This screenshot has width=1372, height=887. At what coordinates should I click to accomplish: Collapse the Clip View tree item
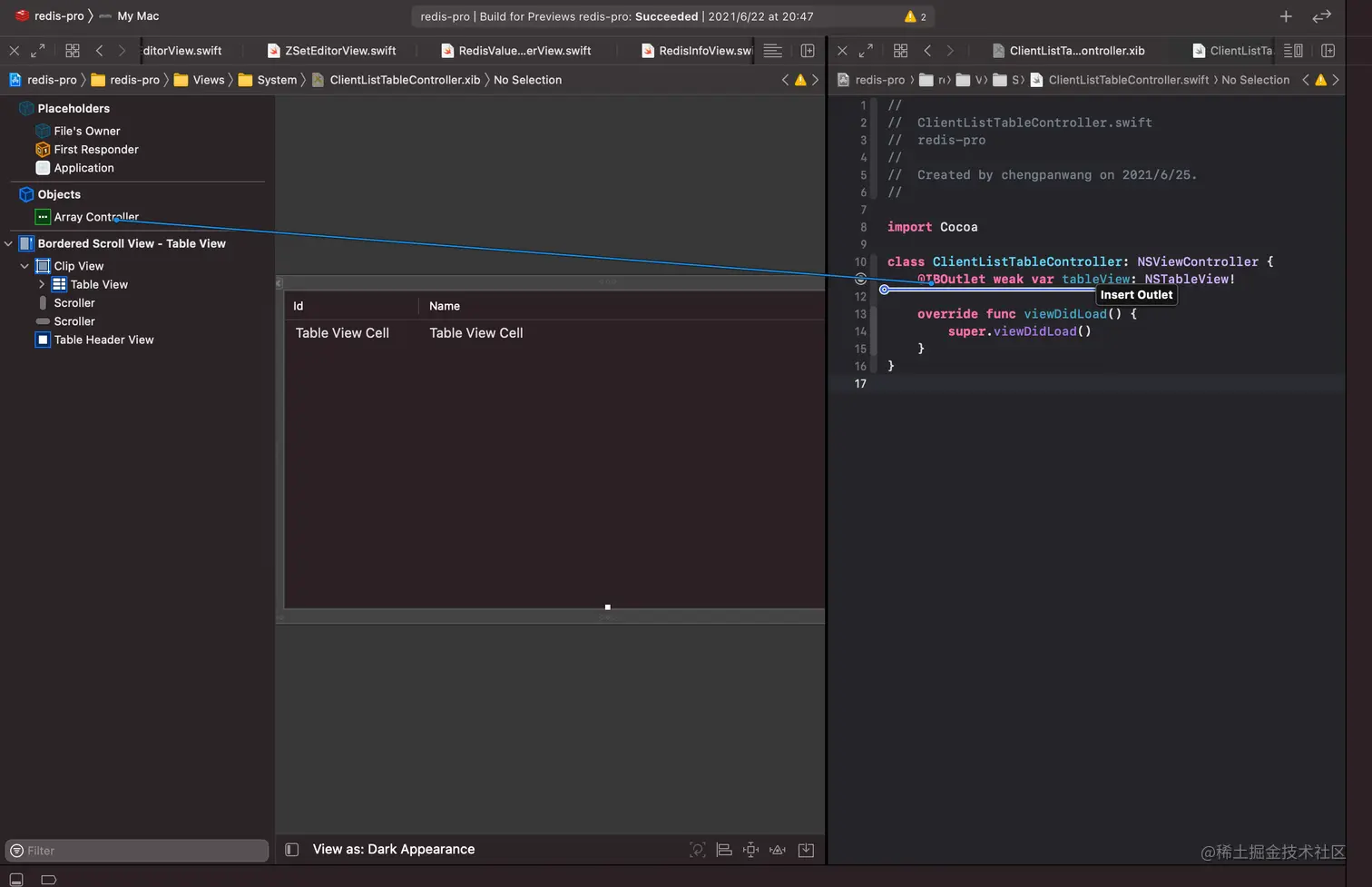24,266
